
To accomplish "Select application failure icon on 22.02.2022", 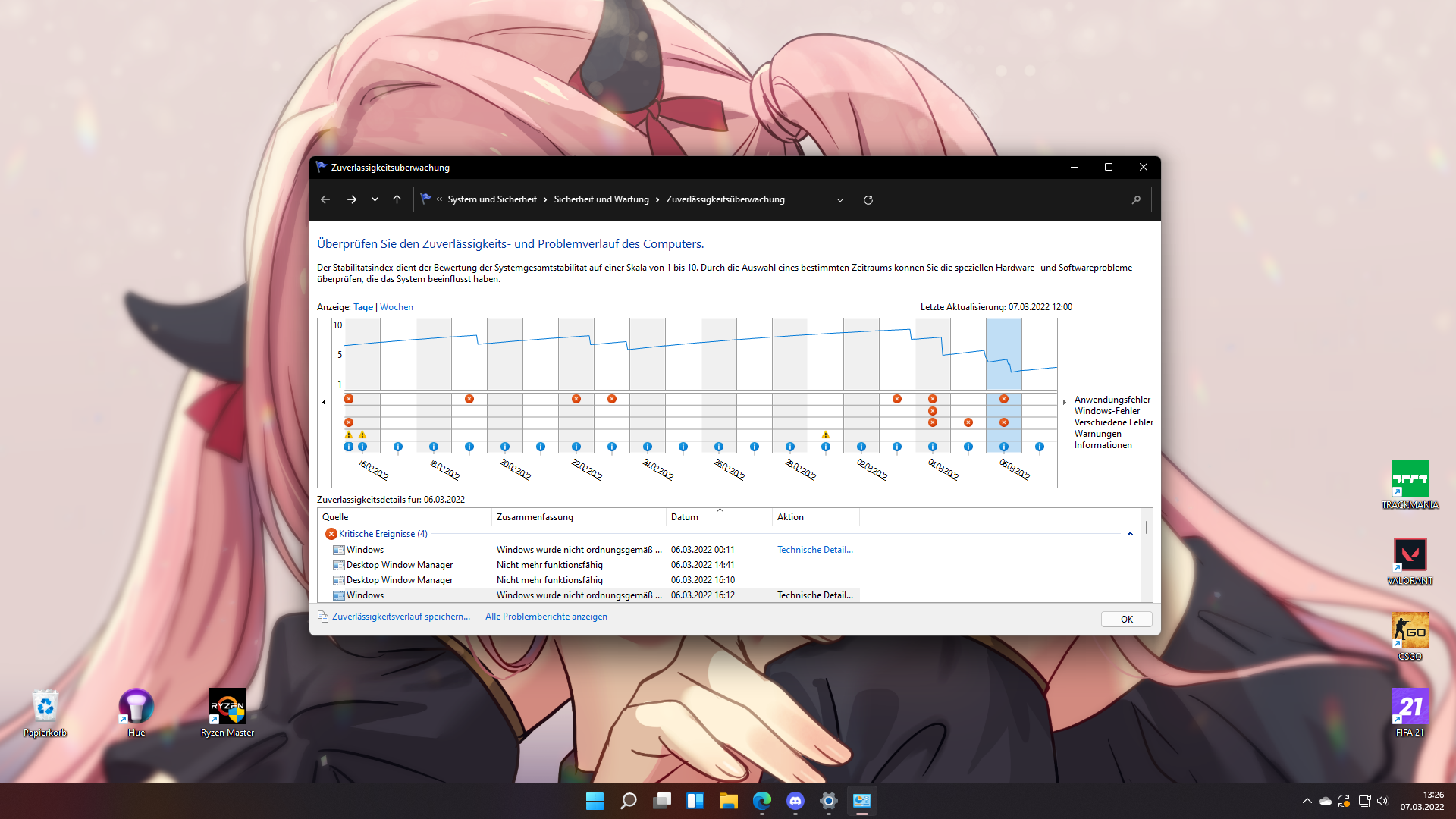I will (576, 399).
